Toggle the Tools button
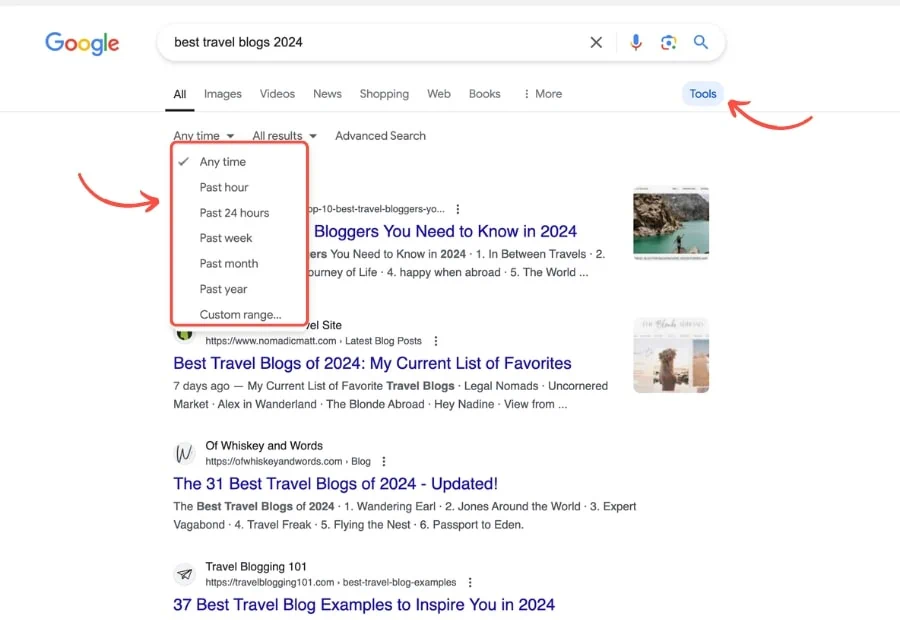The image size is (900, 620). point(703,94)
